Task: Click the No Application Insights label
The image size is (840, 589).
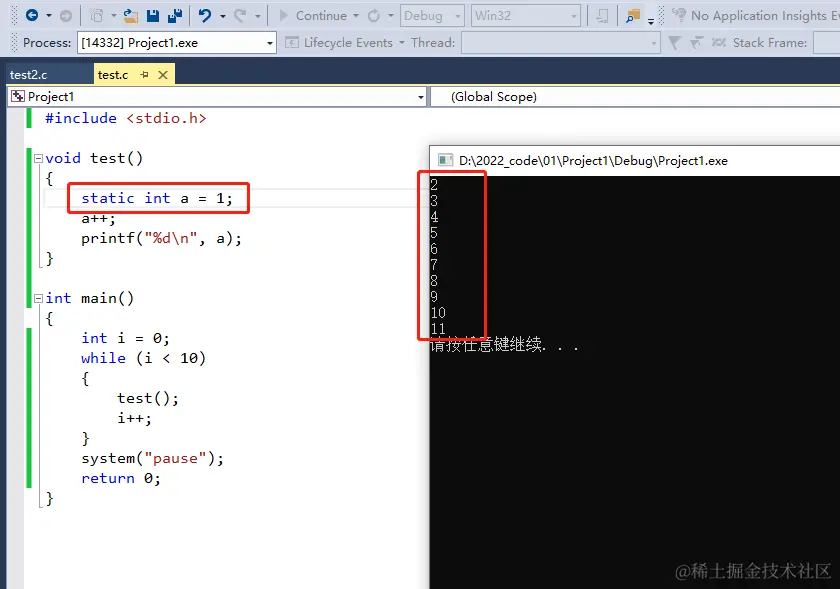Action: [765, 16]
